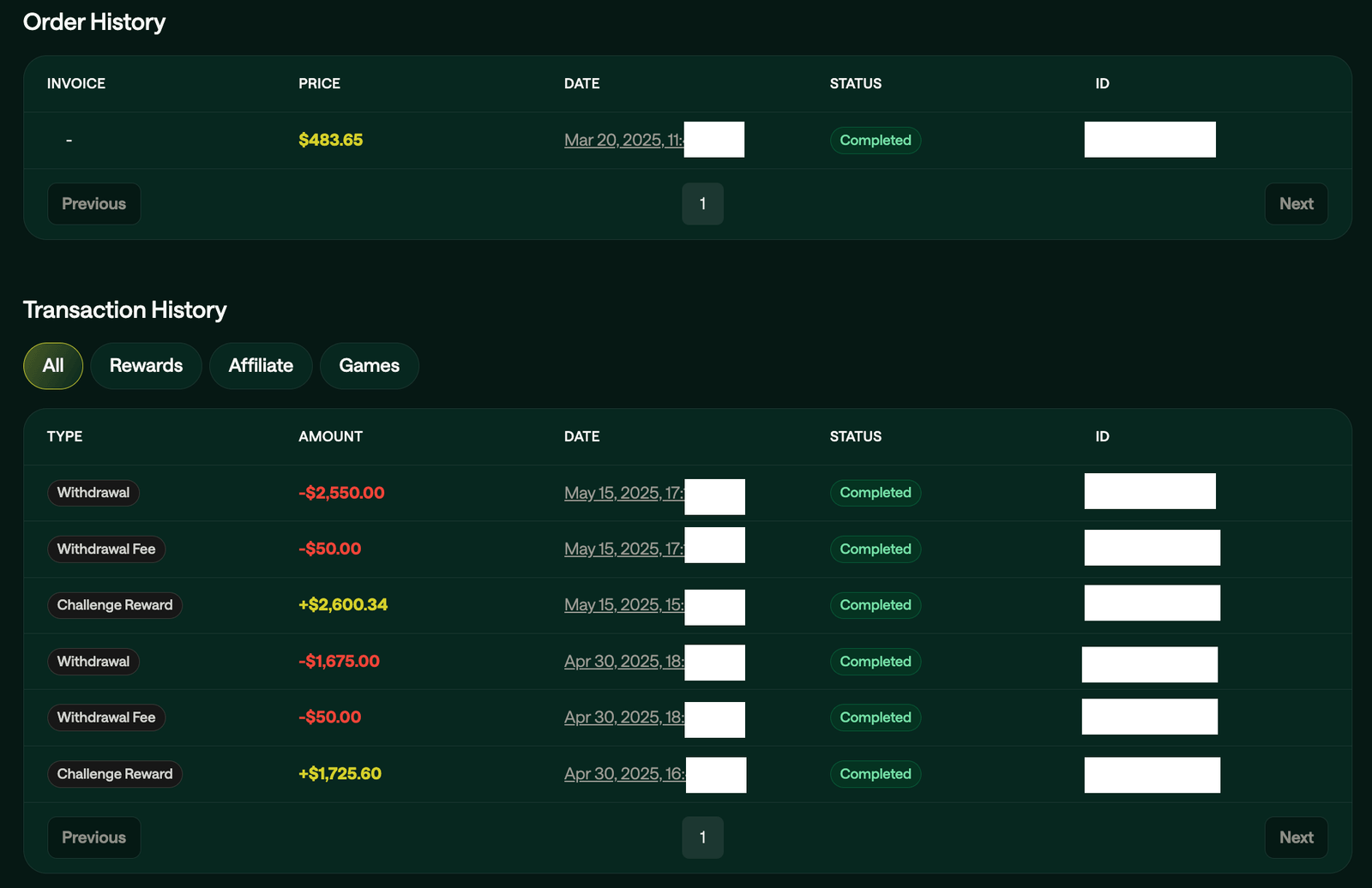Image resolution: width=1372 pixels, height=888 pixels.
Task: Open date link for -$1,675.00 withdrawal
Action: 623,662
